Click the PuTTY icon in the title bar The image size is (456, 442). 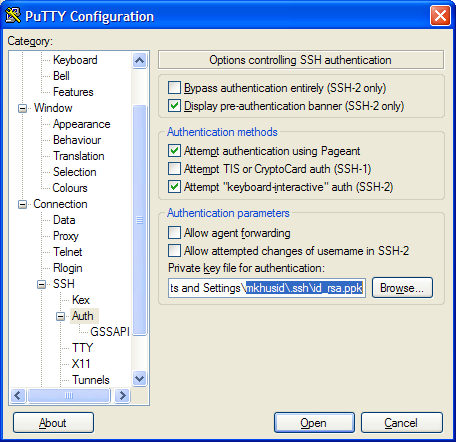pos(13,16)
